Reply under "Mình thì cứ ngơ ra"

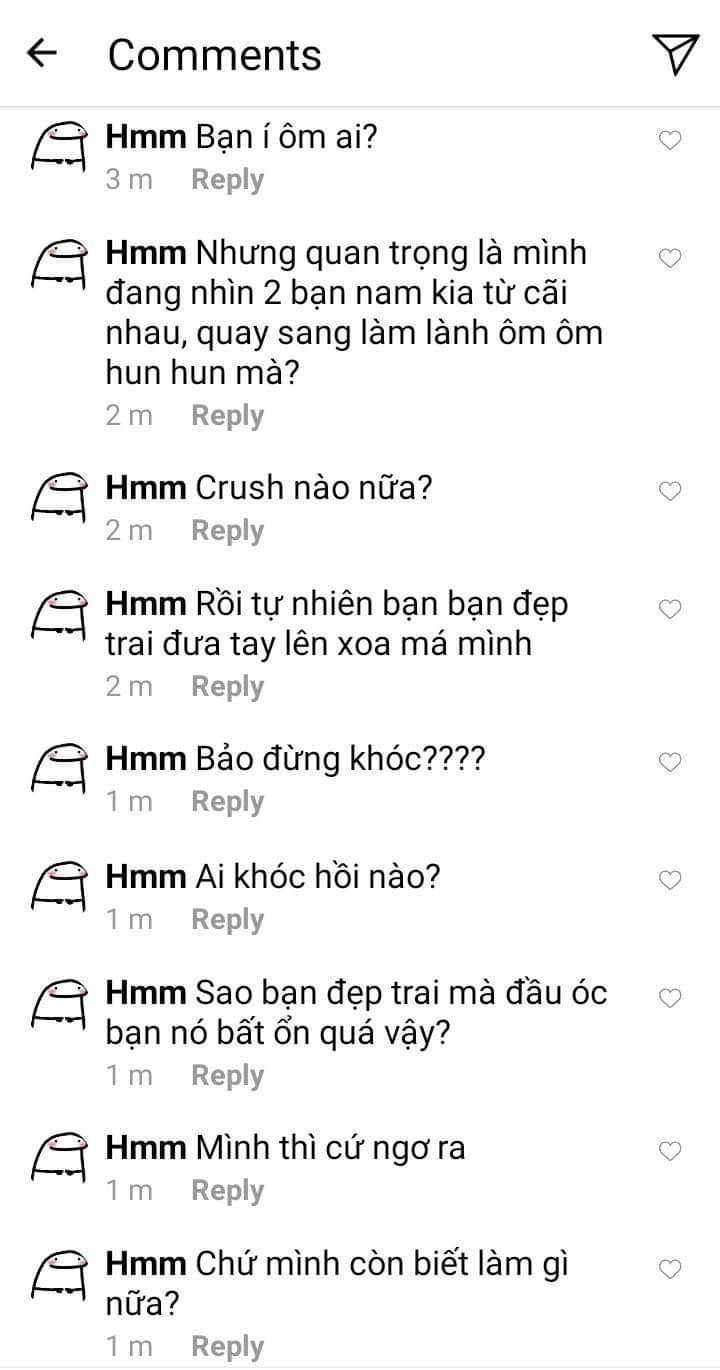point(227,1191)
